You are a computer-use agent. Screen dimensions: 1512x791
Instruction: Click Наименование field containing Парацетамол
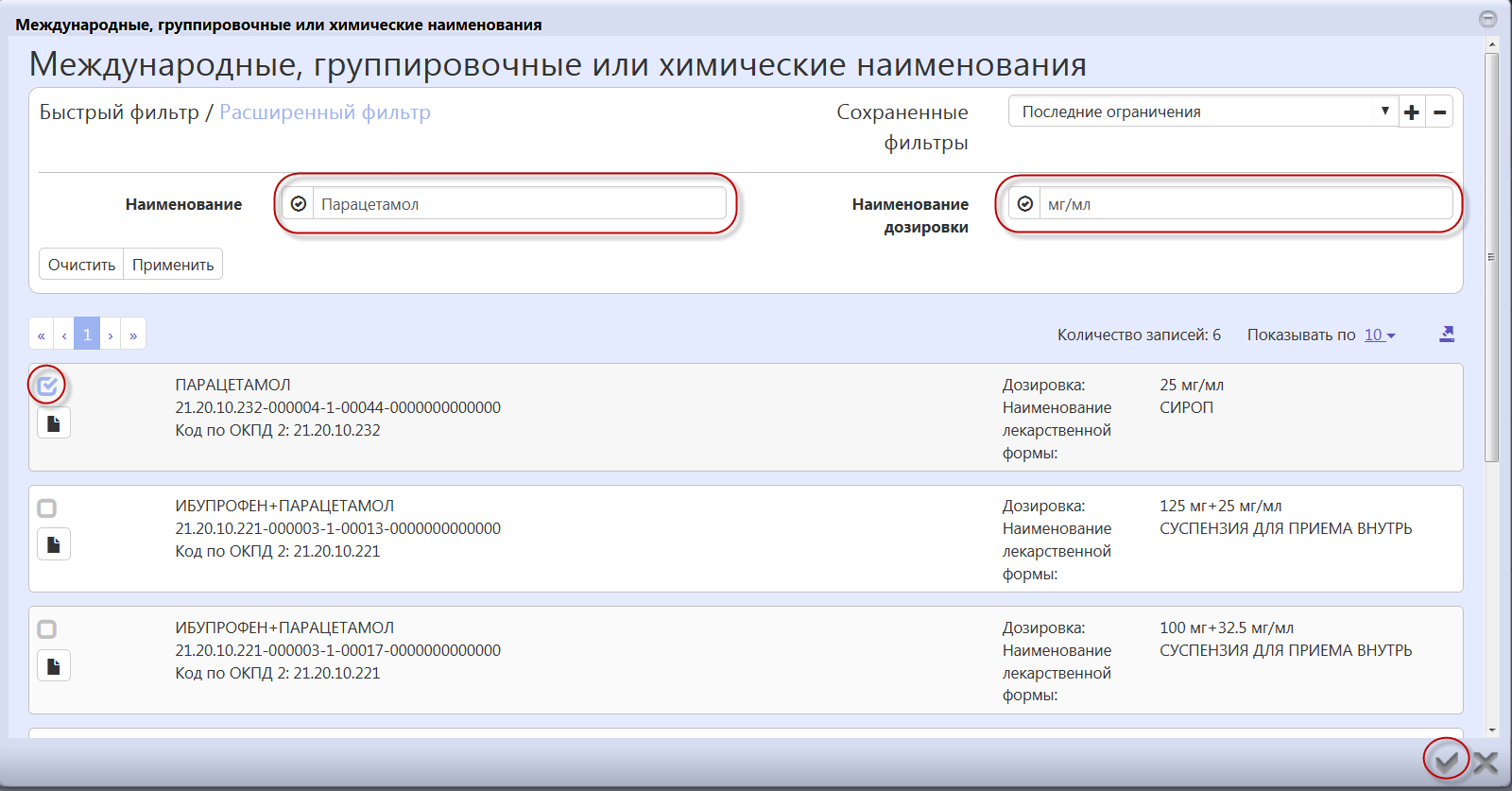[x=520, y=203]
